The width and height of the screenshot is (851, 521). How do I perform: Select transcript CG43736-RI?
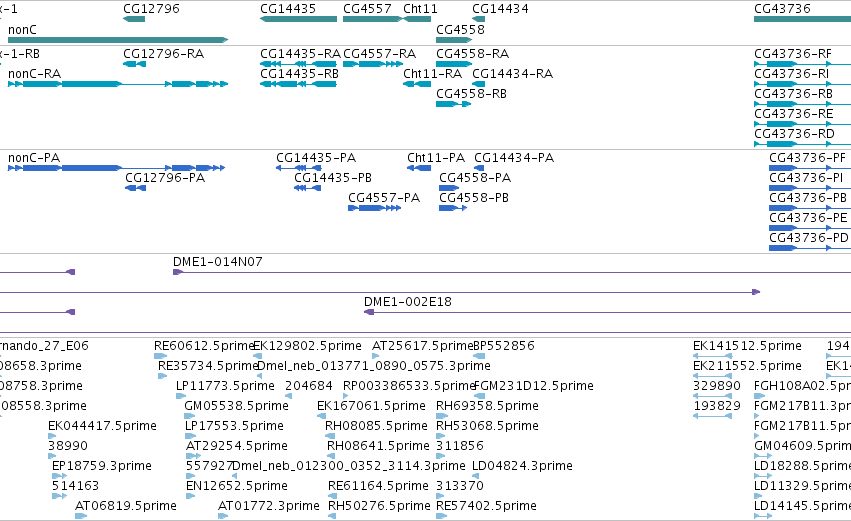(x=803, y=84)
